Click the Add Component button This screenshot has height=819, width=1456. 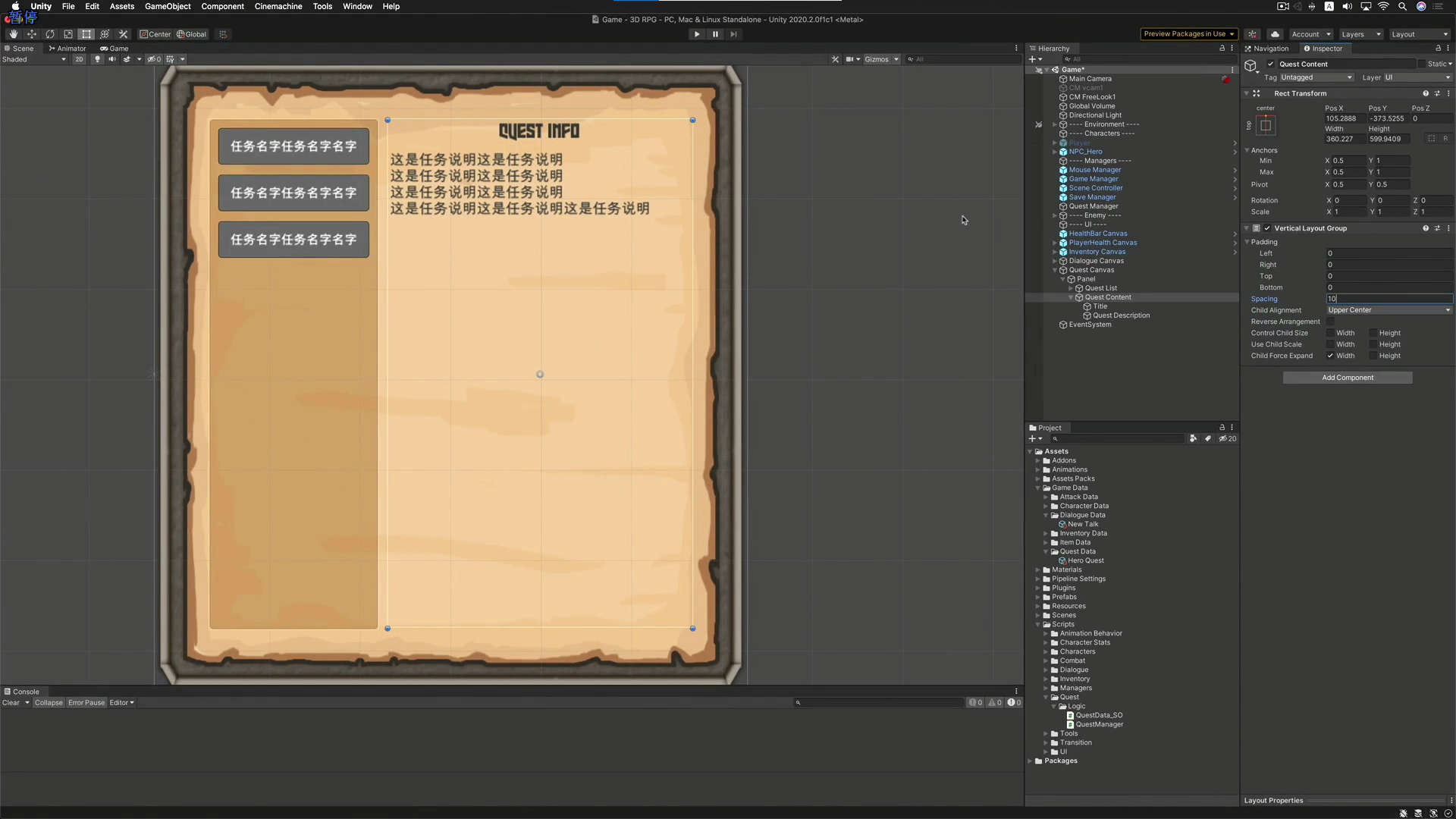click(1348, 377)
